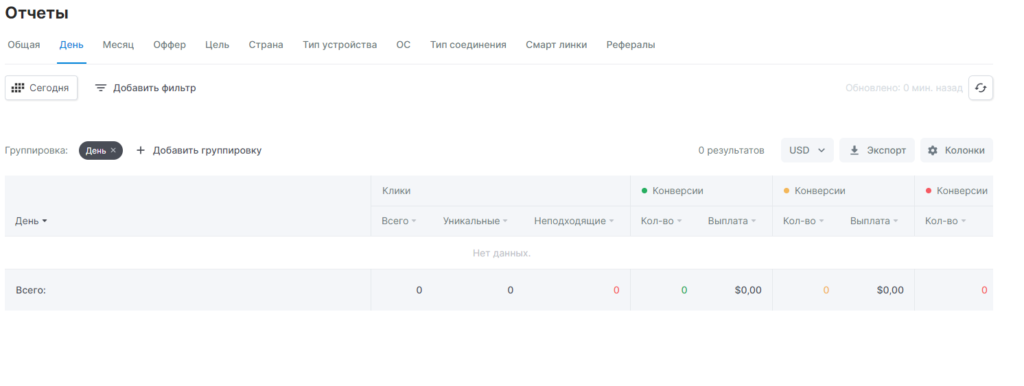Open the USD currency dropdown
Screen dimensions: 1024x386
click(x=807, y=150)
